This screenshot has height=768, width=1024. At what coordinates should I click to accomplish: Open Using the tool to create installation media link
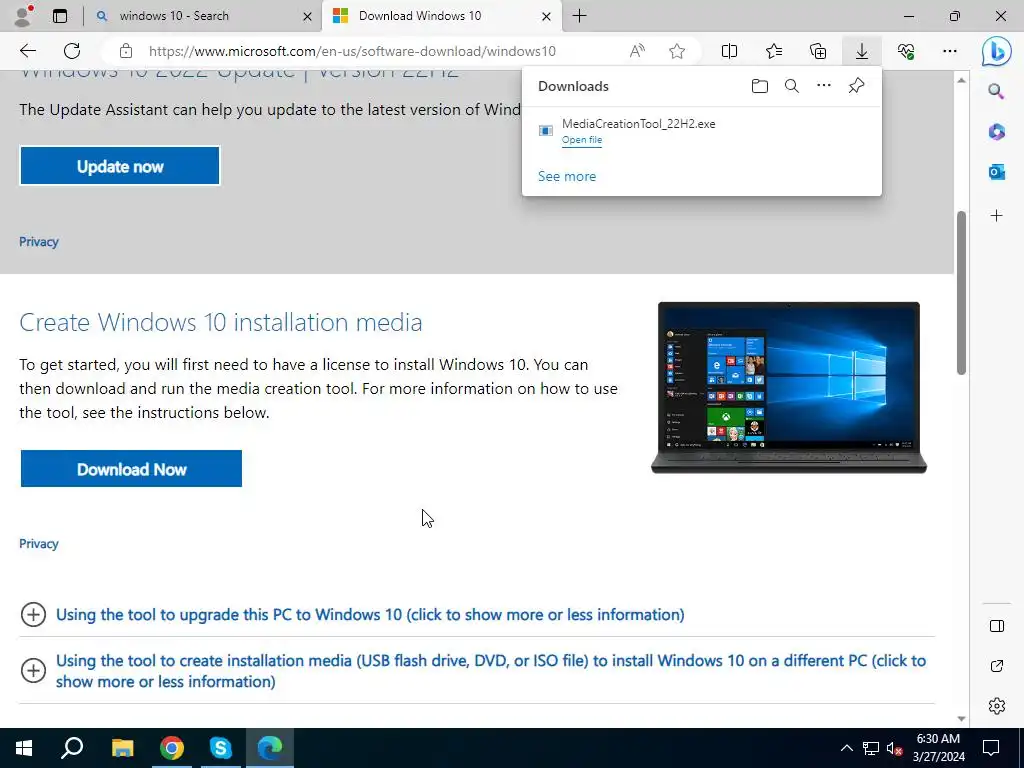(x=490, y=671)
